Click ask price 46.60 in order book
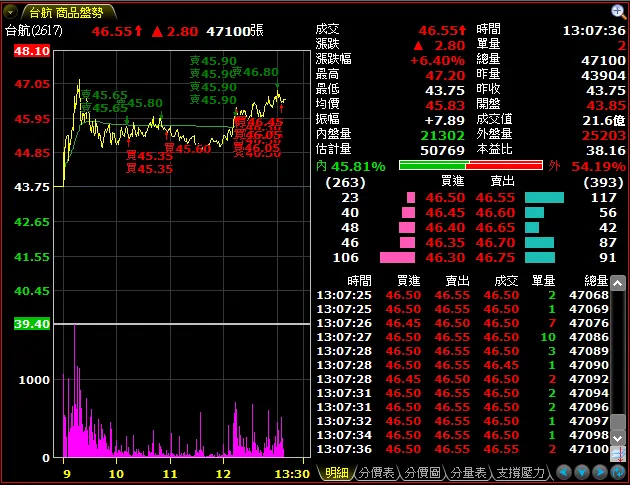This screenshot has width=630, height=485. tap(495, 213)
